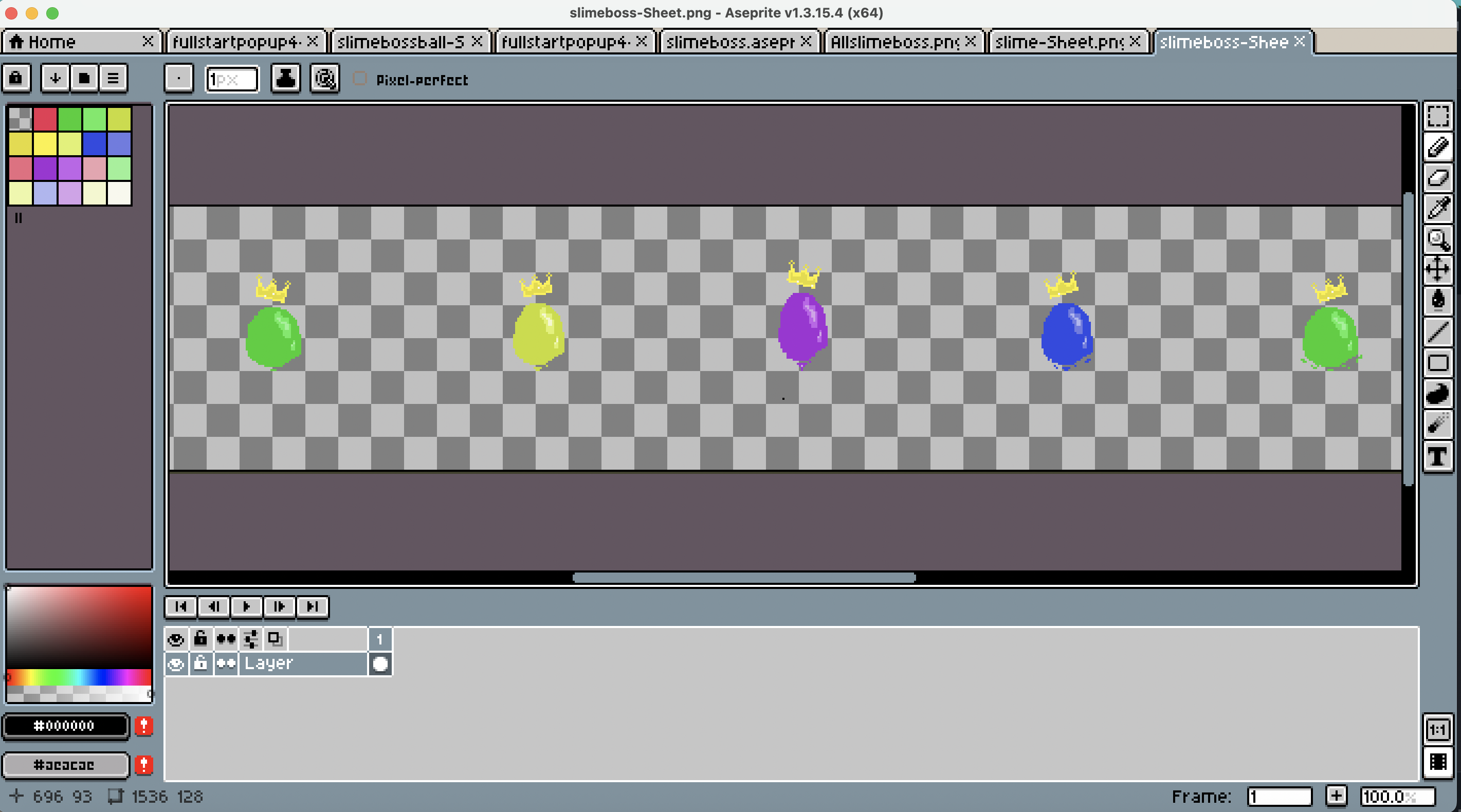This screenshot has width=1461, height=812.
Task: Click the foreground color #000000 button
Action: pyautogui.click(x=65, y=726)
